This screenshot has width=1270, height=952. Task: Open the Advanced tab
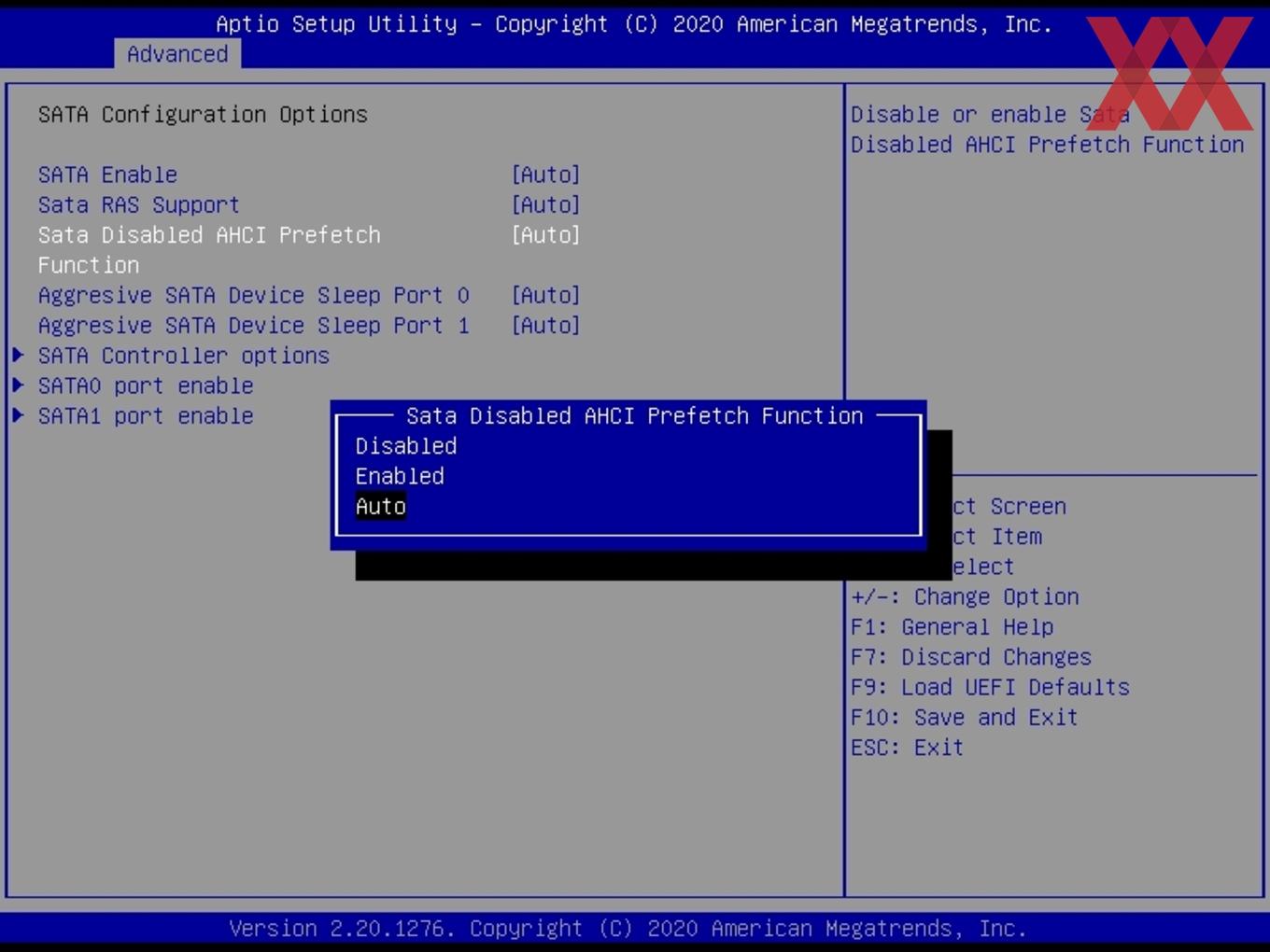[177, 54]
